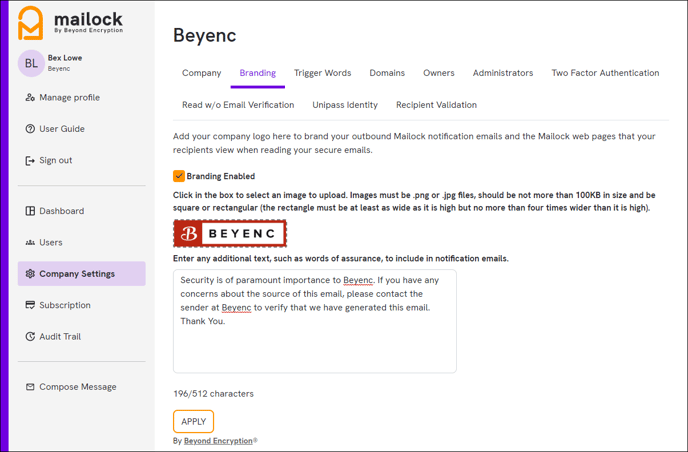This screenshot has height=452, width=688.
Task: Open the Users page label
Action: point(51,243)
